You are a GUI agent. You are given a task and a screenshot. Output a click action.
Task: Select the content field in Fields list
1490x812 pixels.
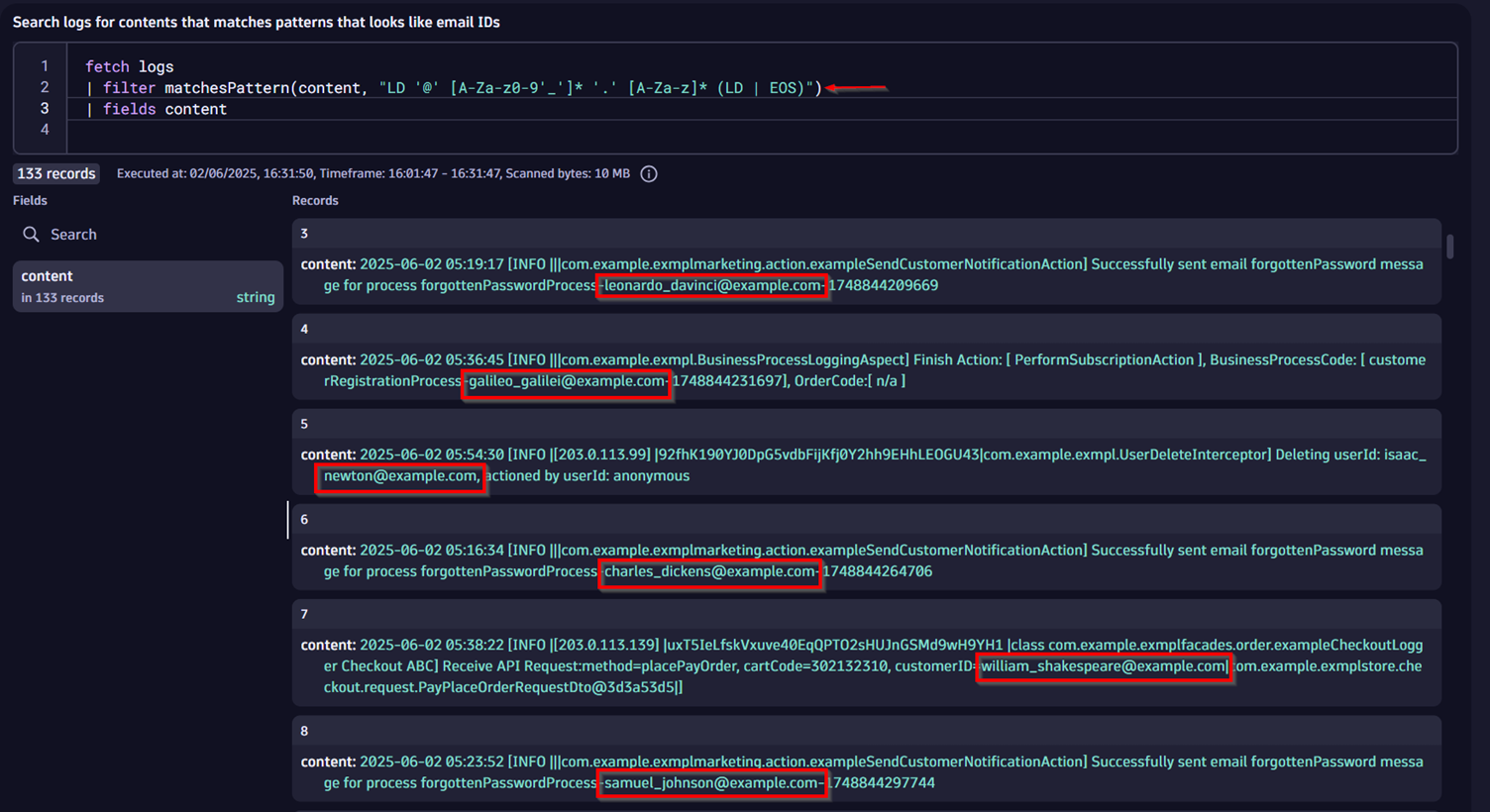coord(148,286)
